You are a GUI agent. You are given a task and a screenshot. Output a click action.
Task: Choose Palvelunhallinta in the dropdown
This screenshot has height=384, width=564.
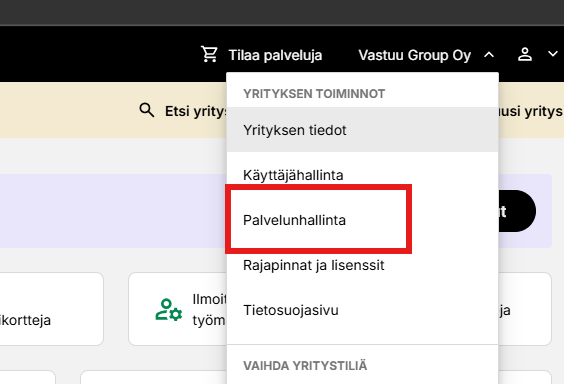[362, 220]
